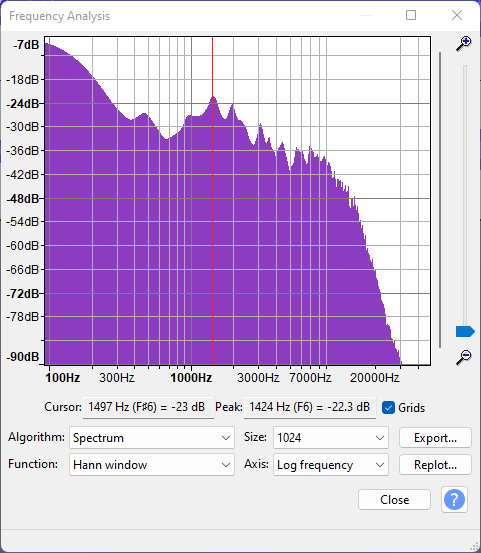Open the Size dropdown showing 1024

(331, 438)
